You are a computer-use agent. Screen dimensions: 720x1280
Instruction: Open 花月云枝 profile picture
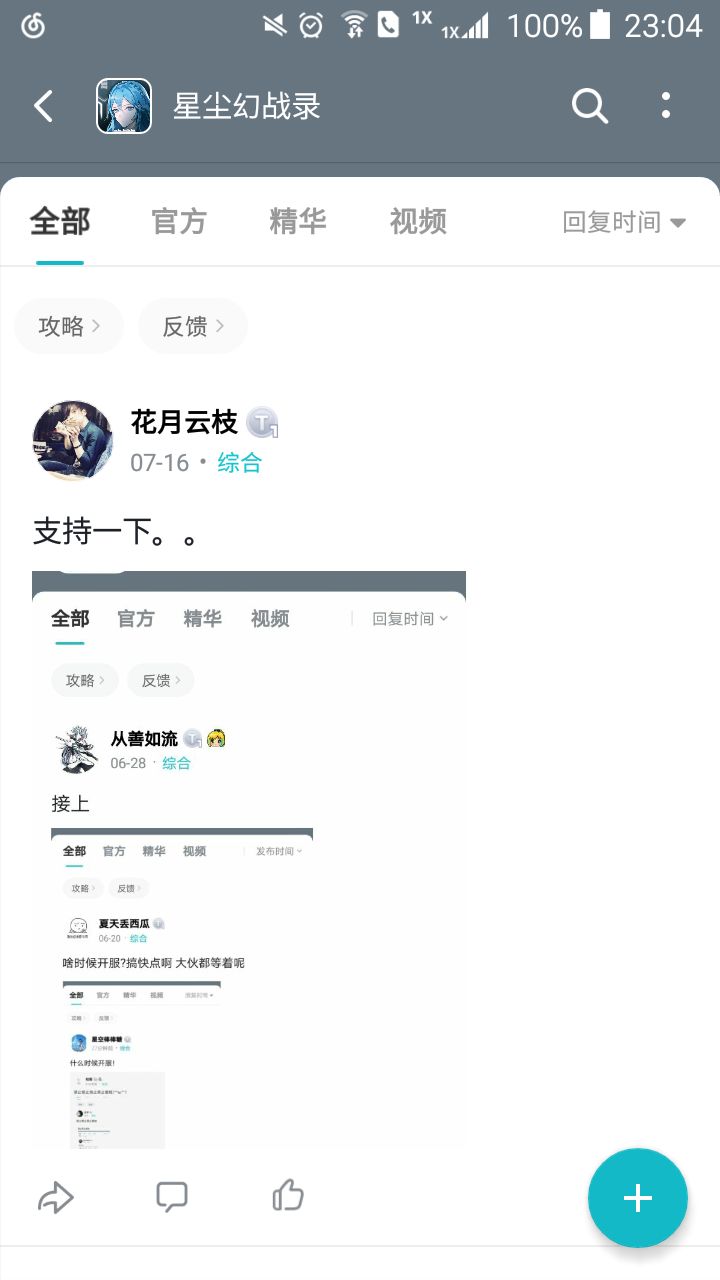coord(73,440)
